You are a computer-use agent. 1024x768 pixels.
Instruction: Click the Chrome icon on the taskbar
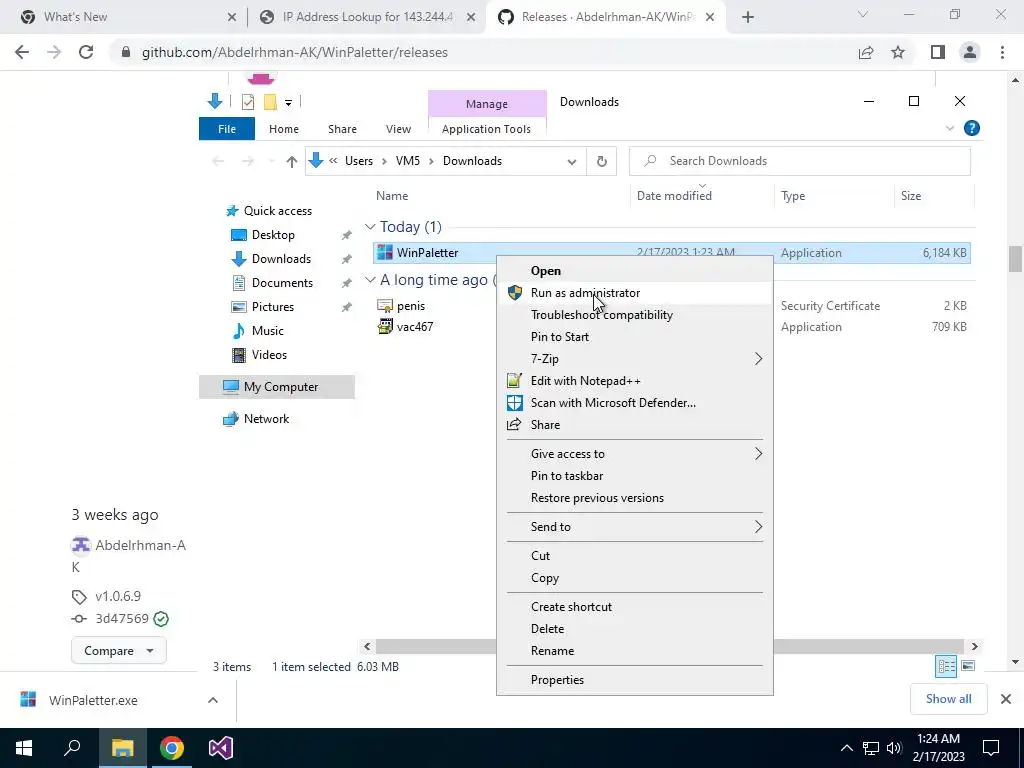[x=172, y=748]
